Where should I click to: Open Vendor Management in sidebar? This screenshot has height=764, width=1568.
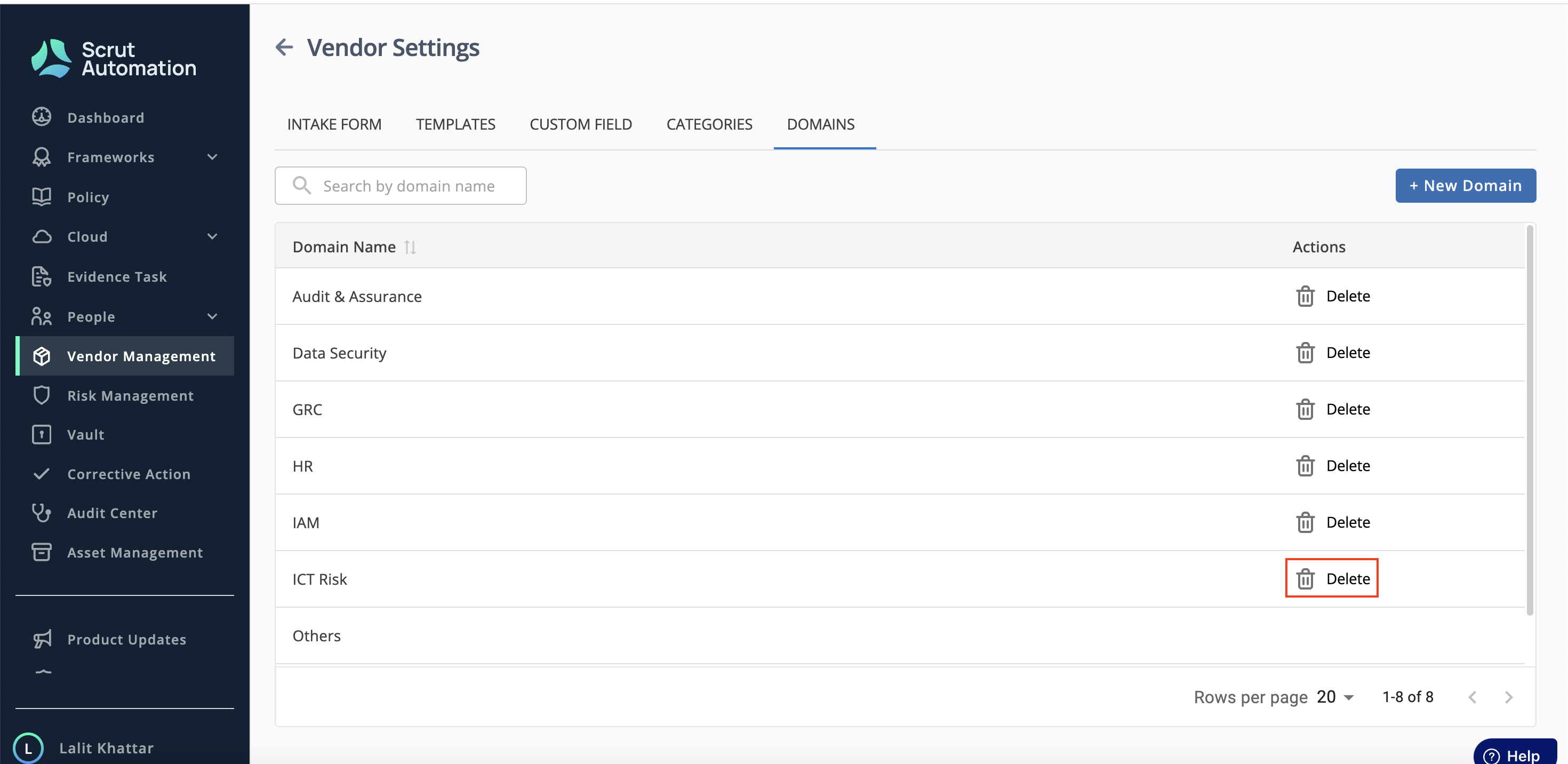125,356
